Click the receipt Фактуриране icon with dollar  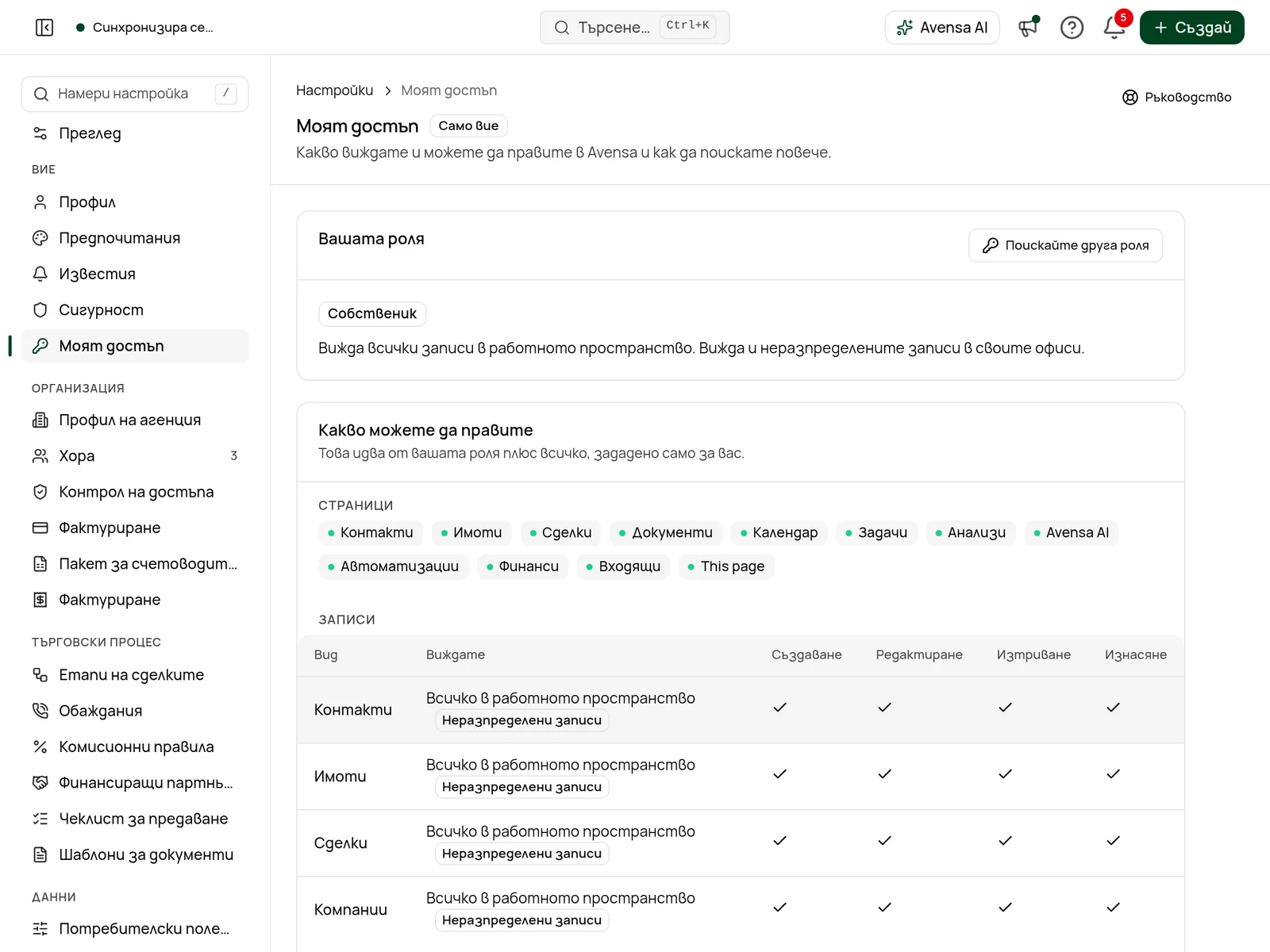[40, 600]
